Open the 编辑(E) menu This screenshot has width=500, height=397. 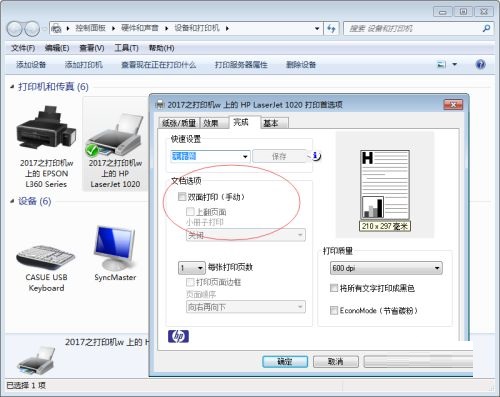click(57, 48)
